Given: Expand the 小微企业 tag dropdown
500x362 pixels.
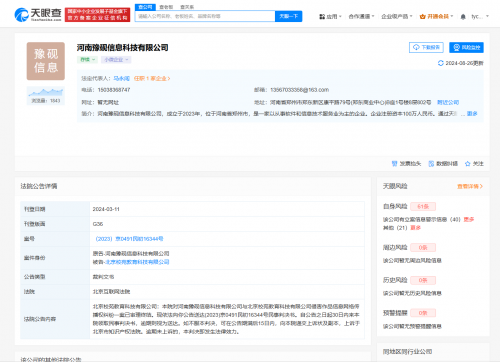Looking at the screenshot, I should [x=116, y=60].
